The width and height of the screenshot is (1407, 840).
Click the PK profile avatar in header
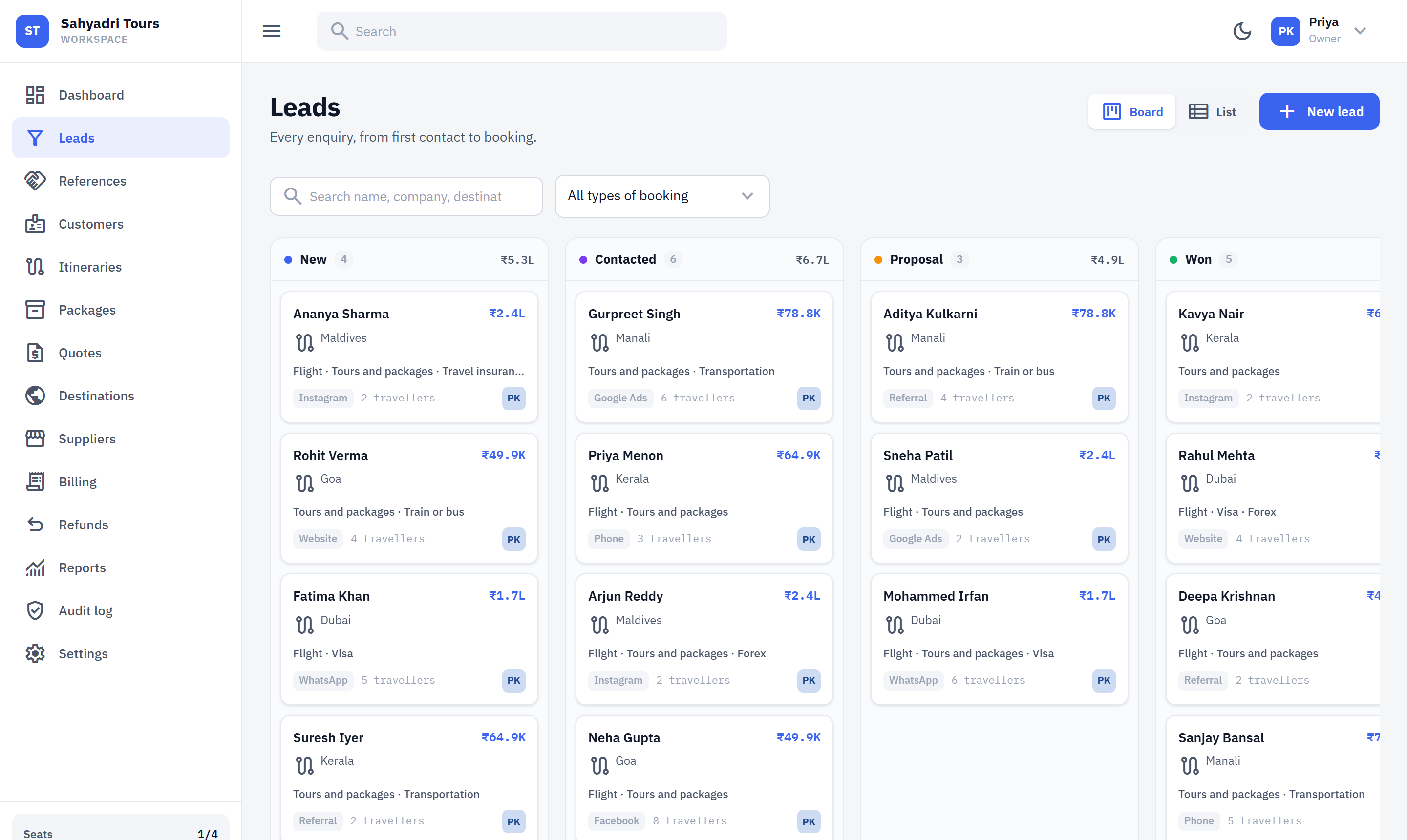click(x=1285, y=31)
